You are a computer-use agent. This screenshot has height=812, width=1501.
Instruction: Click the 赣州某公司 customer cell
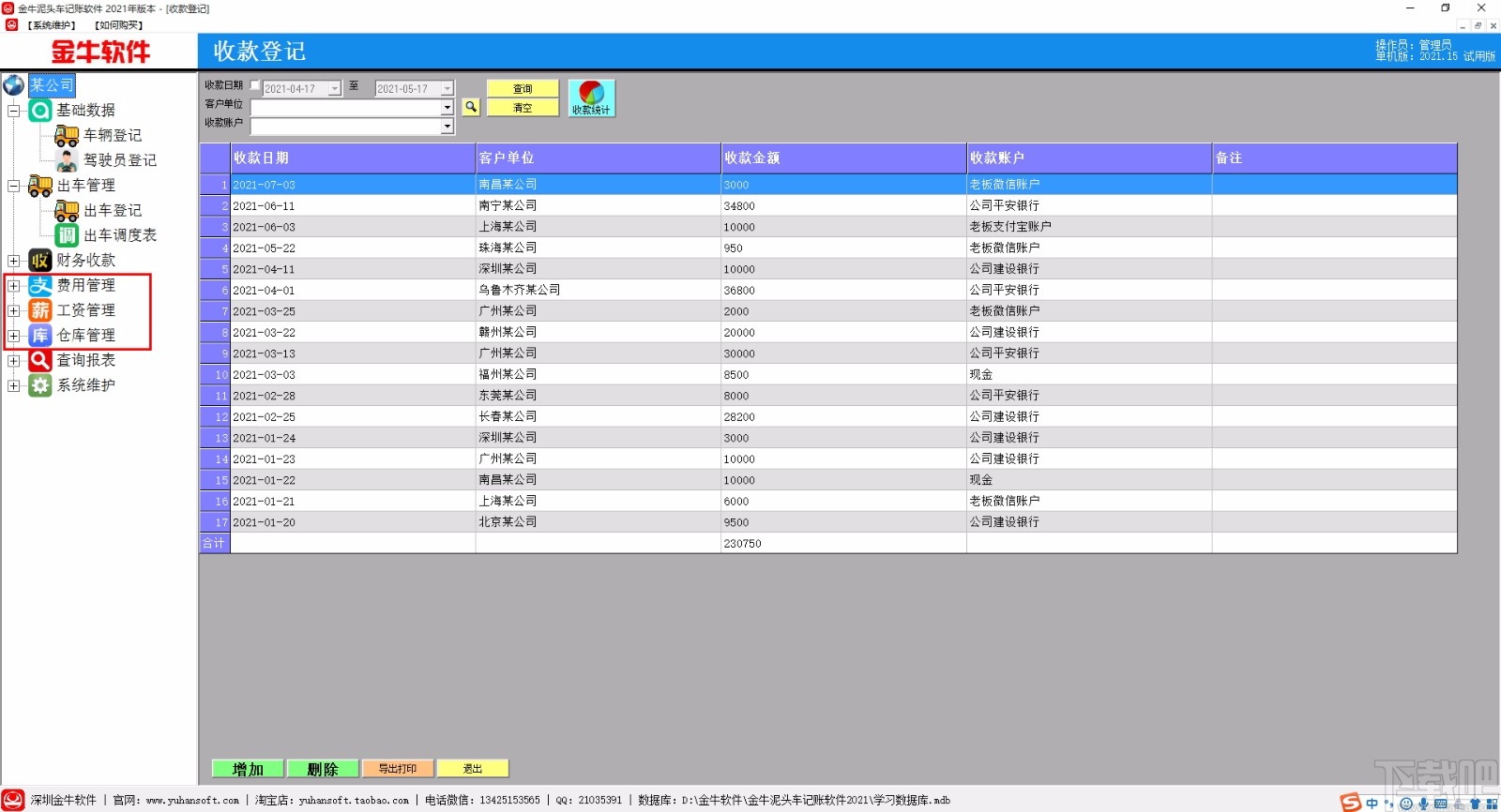[599, 332]
